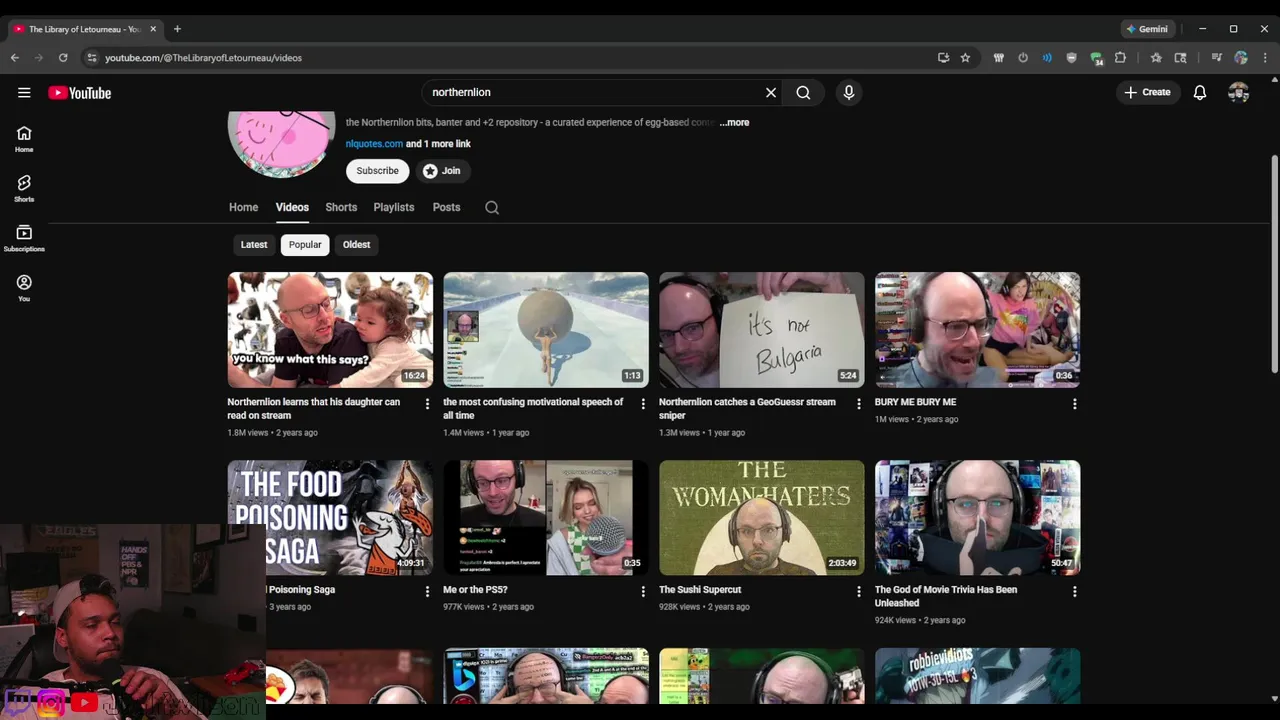Search within the channel using magnifier icon
The height and width of the screenshot is (720, 1280).
coord(492,208)
